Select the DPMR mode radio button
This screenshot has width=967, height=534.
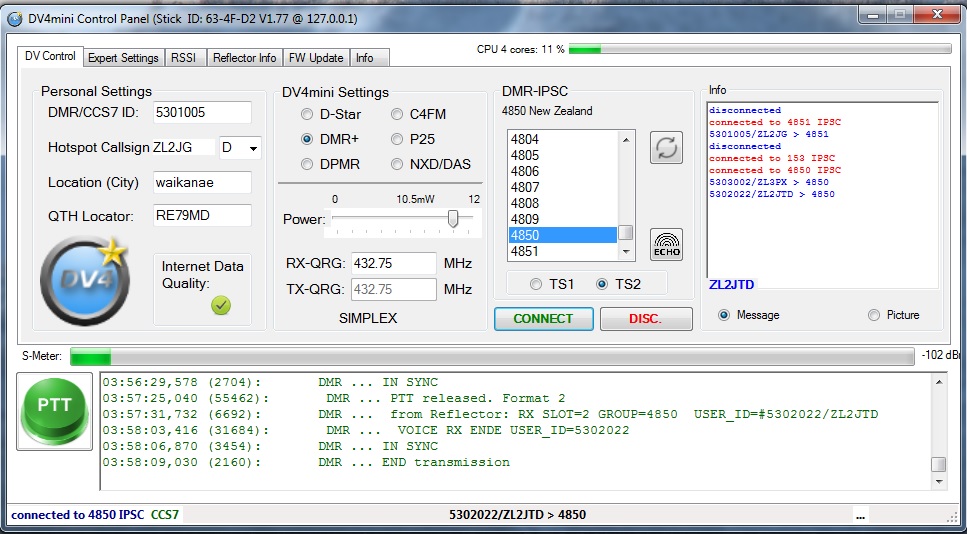(307, 164)
